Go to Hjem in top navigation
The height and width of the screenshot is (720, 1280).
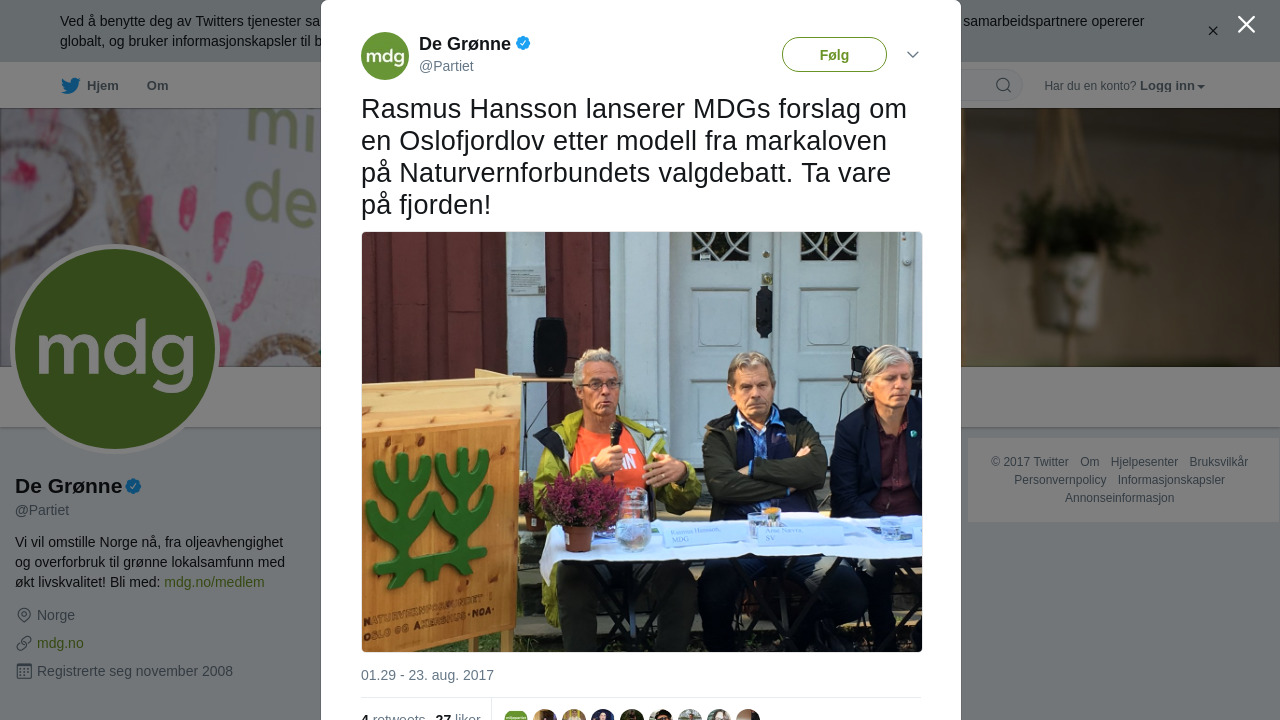pyautogui.click(x=103, y=86)
